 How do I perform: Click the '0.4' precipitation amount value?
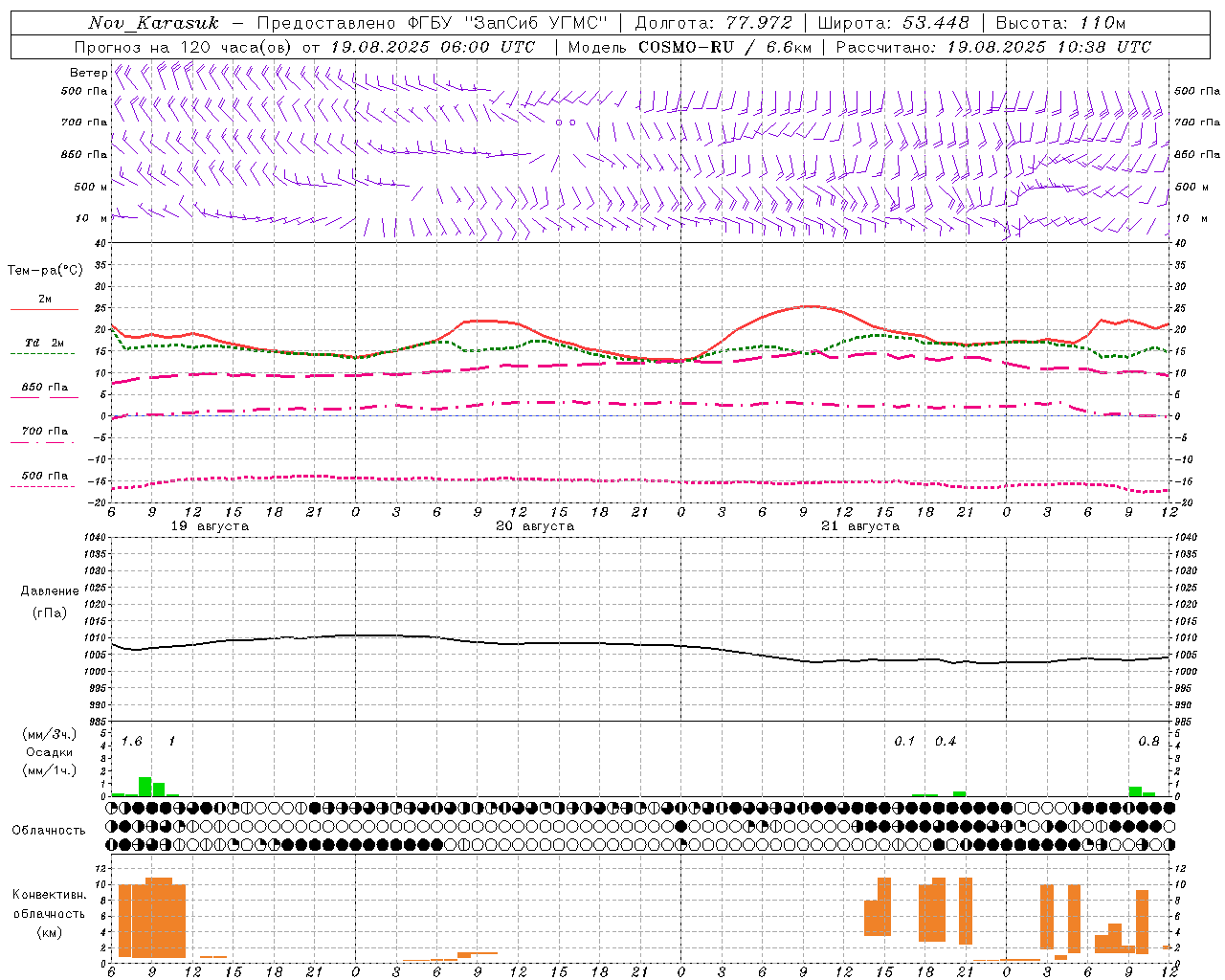tap(946, 742)
